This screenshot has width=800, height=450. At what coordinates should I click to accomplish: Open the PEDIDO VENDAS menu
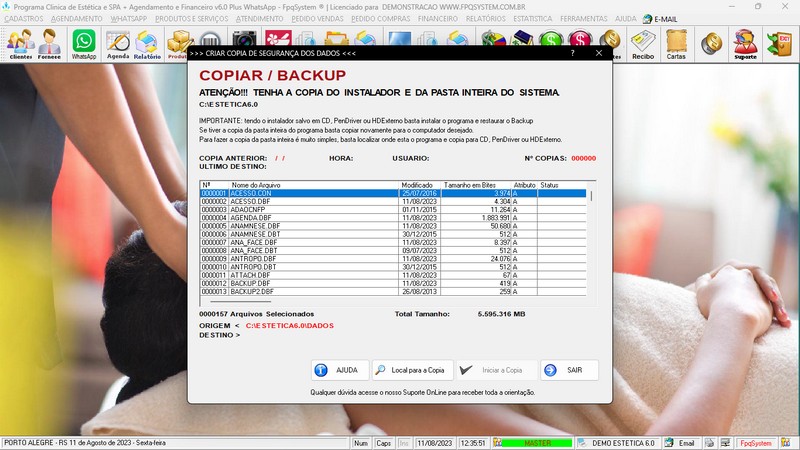[317, 19]
